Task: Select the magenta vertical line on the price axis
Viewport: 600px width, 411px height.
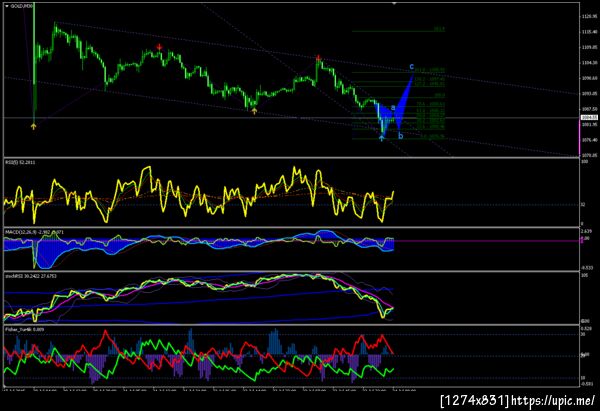Action: point(580,138)
